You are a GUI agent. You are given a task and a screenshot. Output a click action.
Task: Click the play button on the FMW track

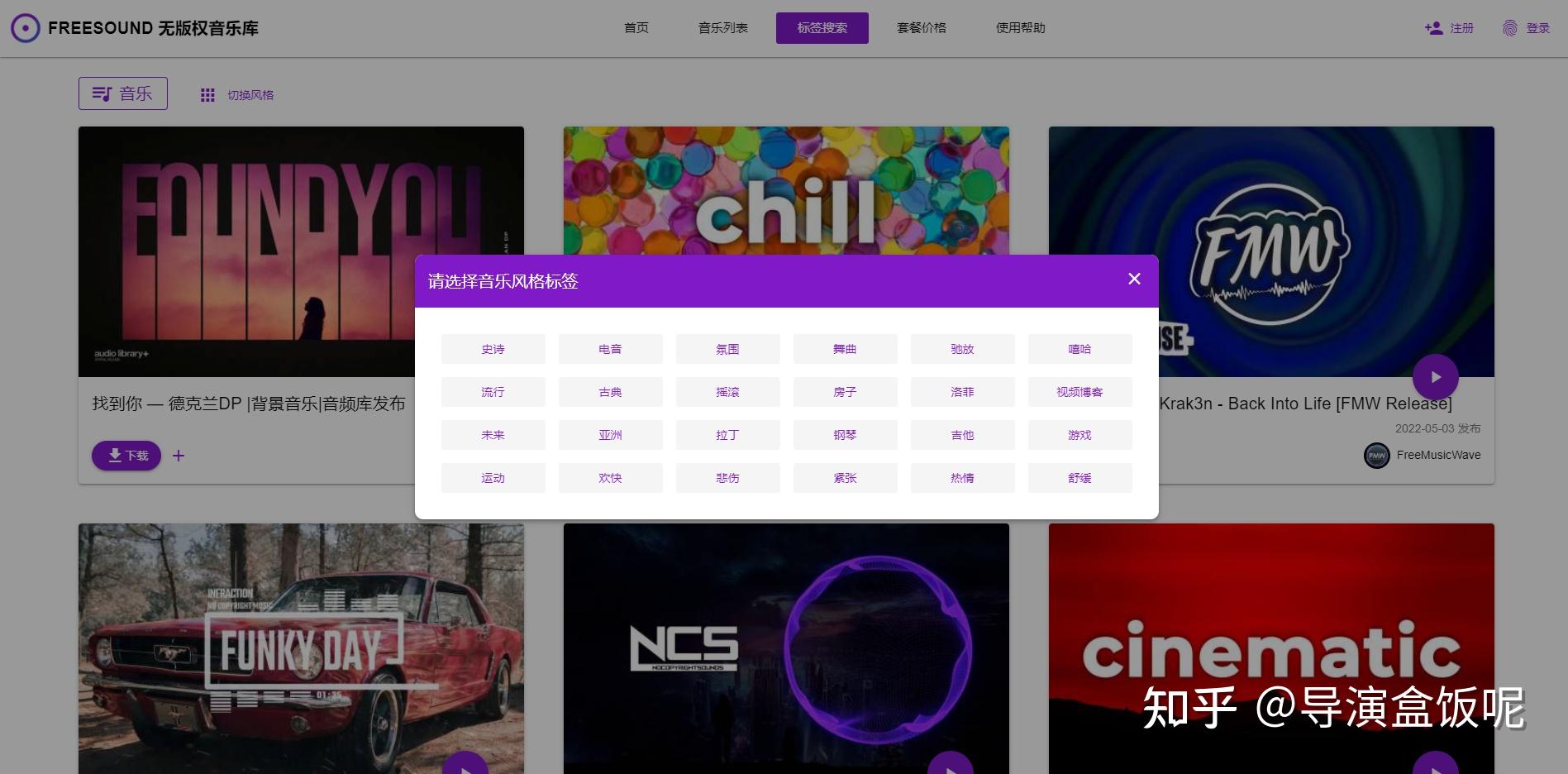pyautogui.click(x=1436, y=377)
